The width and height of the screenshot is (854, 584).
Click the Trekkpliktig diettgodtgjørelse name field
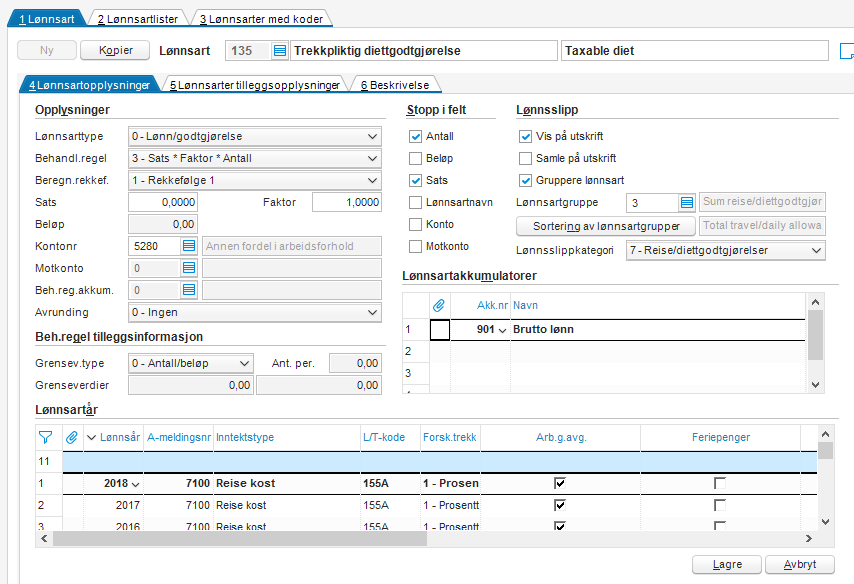[424, 51]
